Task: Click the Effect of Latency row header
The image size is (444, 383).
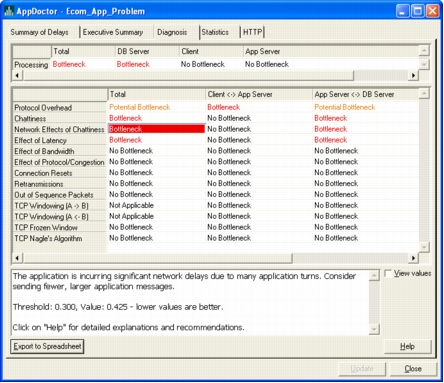Action: coord(60,140)
